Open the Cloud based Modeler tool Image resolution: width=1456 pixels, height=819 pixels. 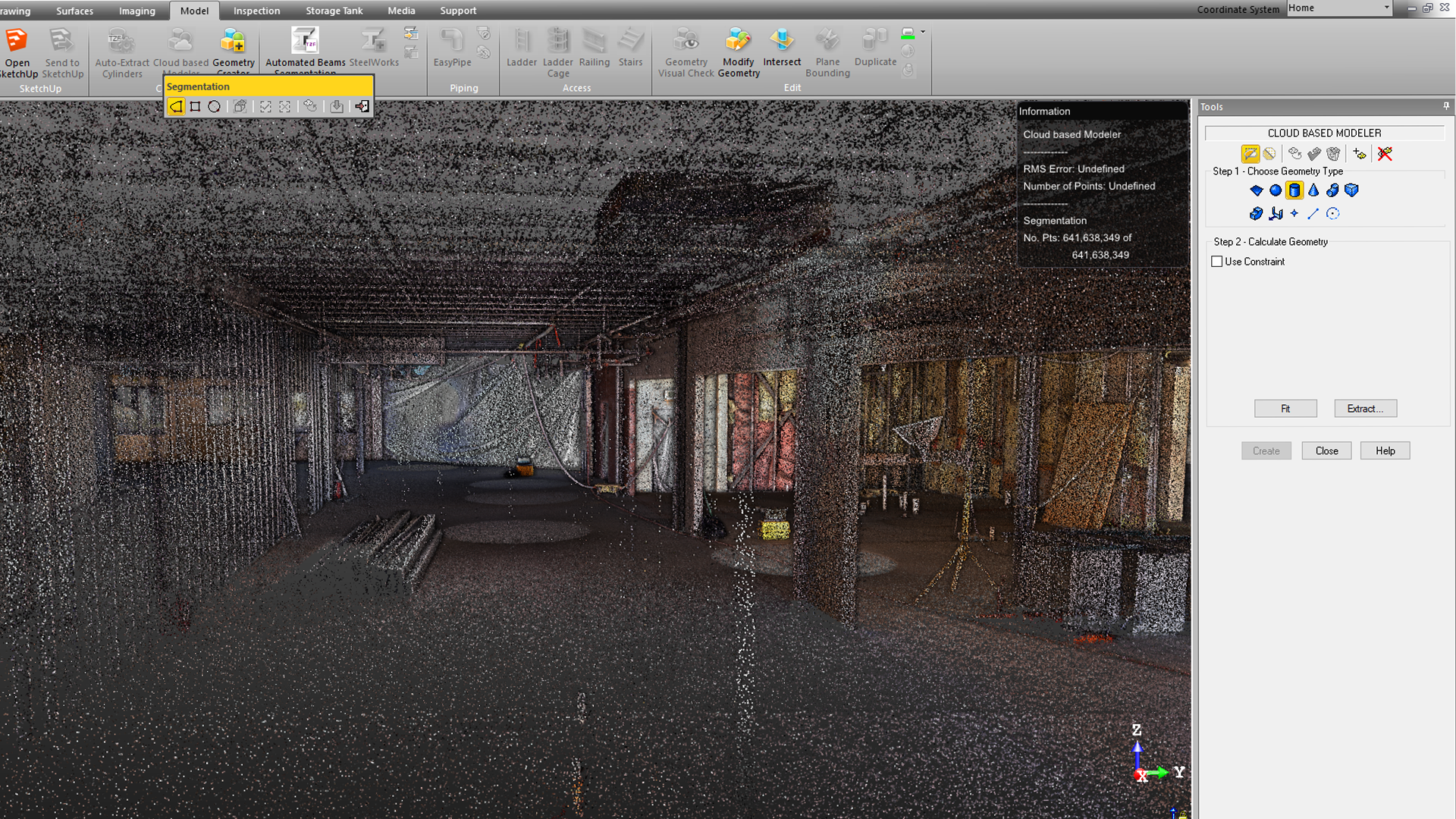click(x=180, y=50)
